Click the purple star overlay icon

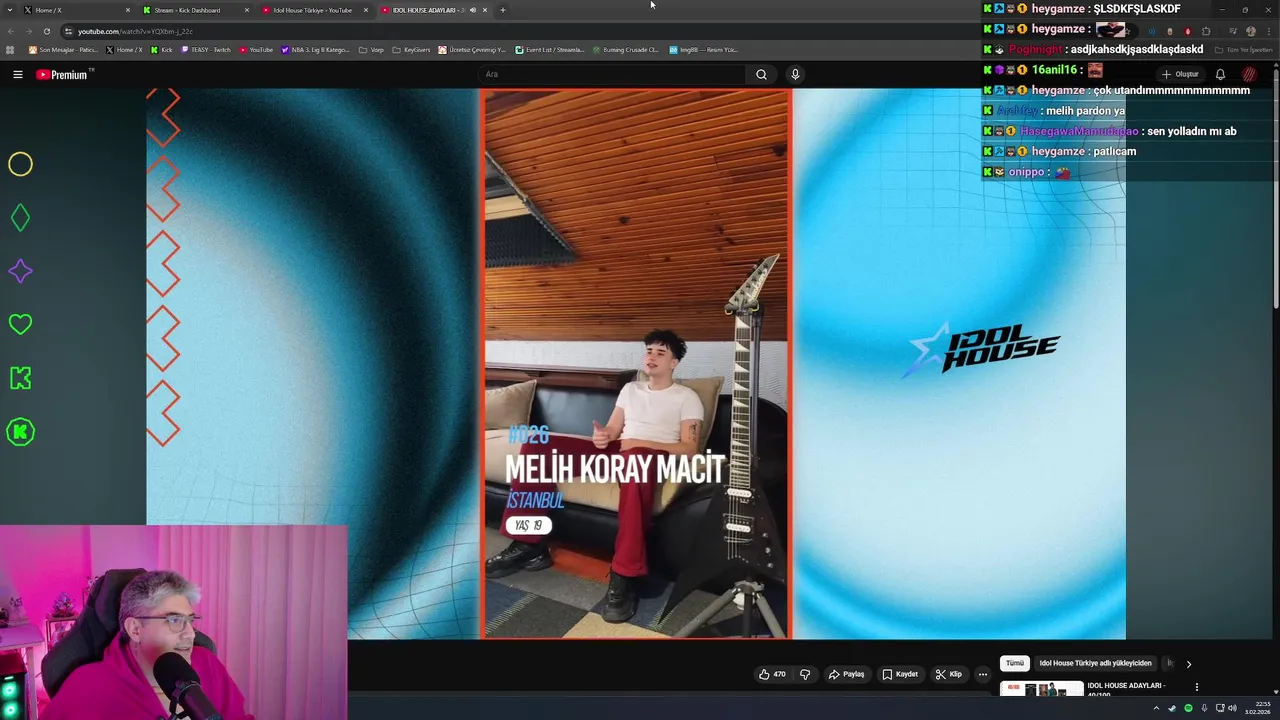coord(20,271)
